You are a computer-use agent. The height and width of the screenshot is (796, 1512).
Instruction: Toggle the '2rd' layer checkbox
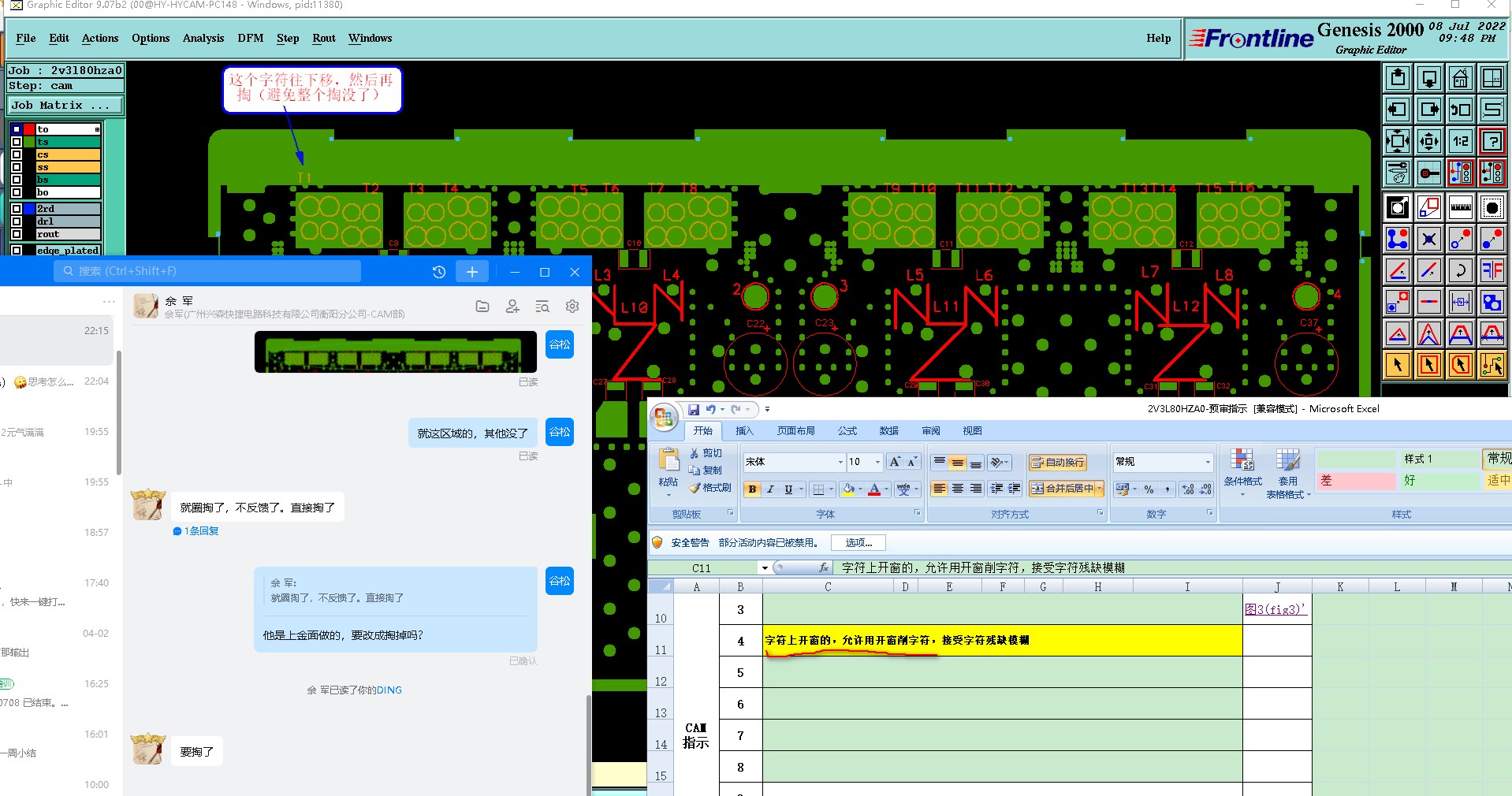17,209
